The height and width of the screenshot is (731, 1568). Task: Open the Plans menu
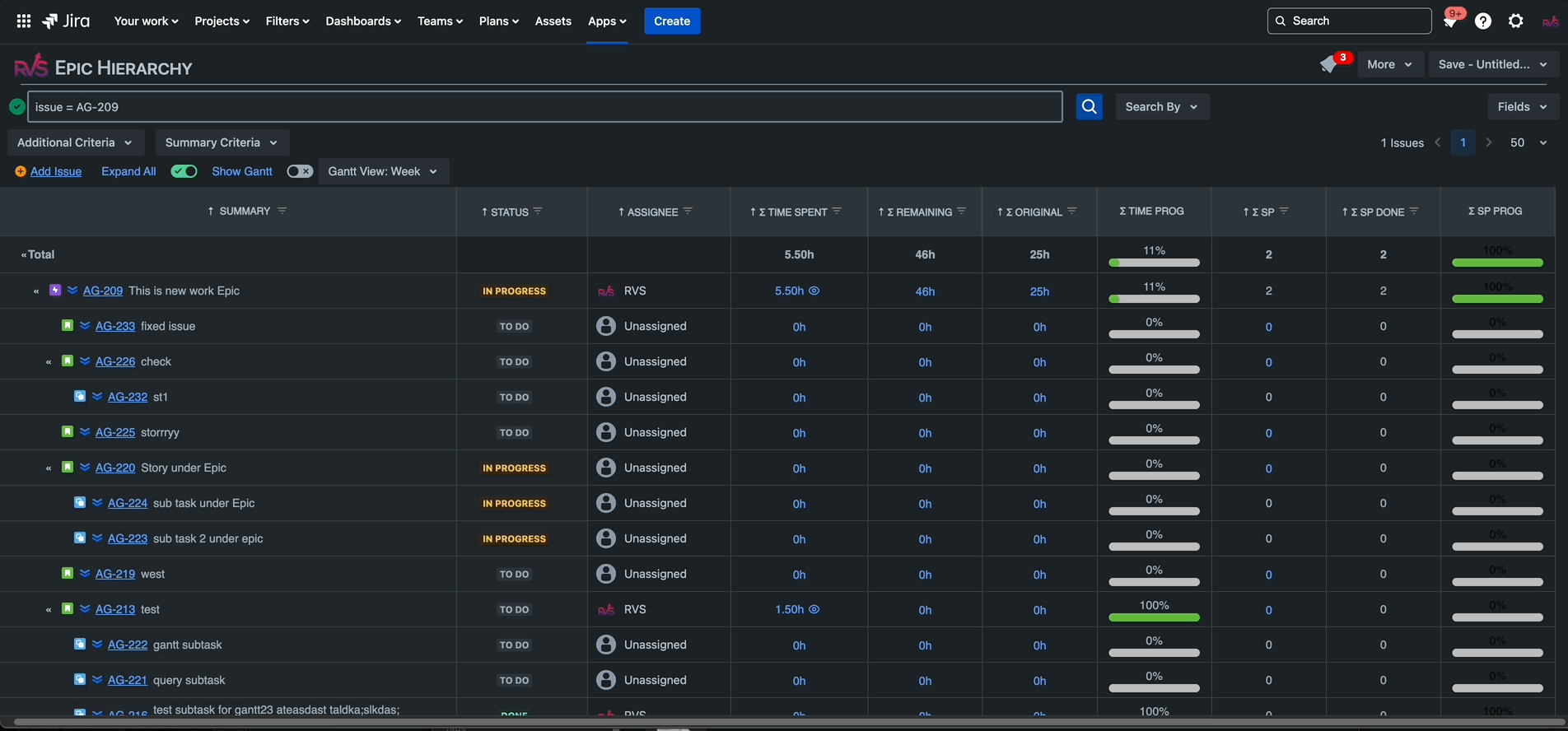coord(498,21)
